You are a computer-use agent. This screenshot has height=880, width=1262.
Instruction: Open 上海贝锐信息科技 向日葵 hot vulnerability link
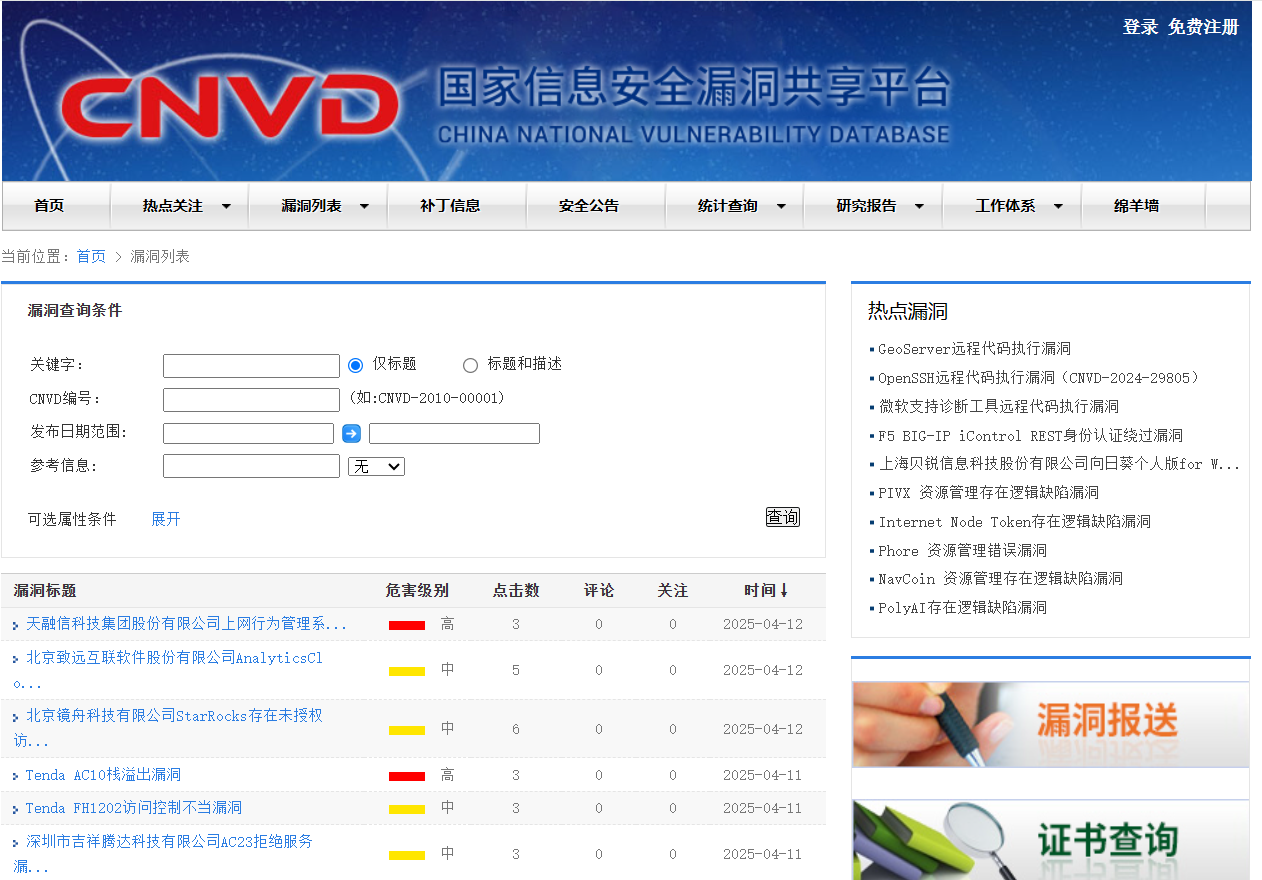1059,464
